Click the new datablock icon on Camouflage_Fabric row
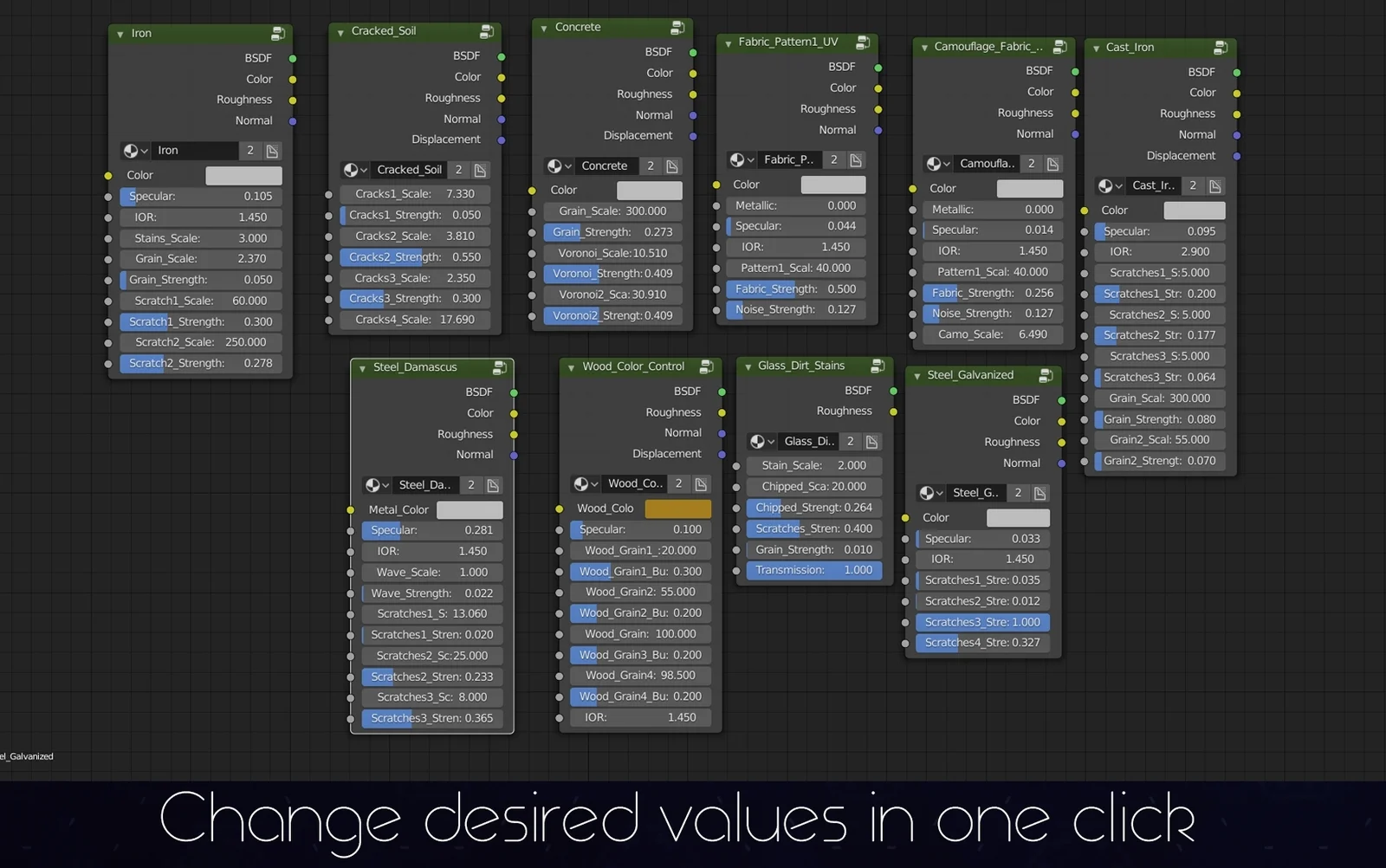 pos(1052,163)
